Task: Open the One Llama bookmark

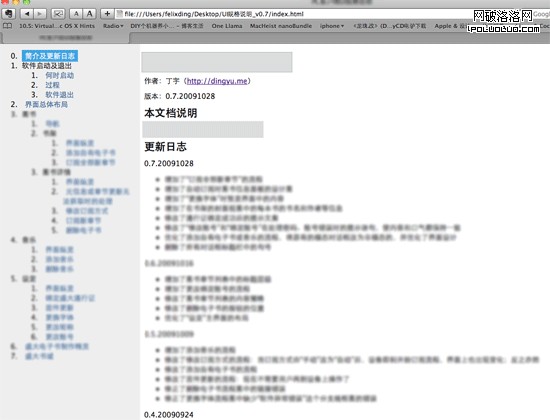Action: 227,26
